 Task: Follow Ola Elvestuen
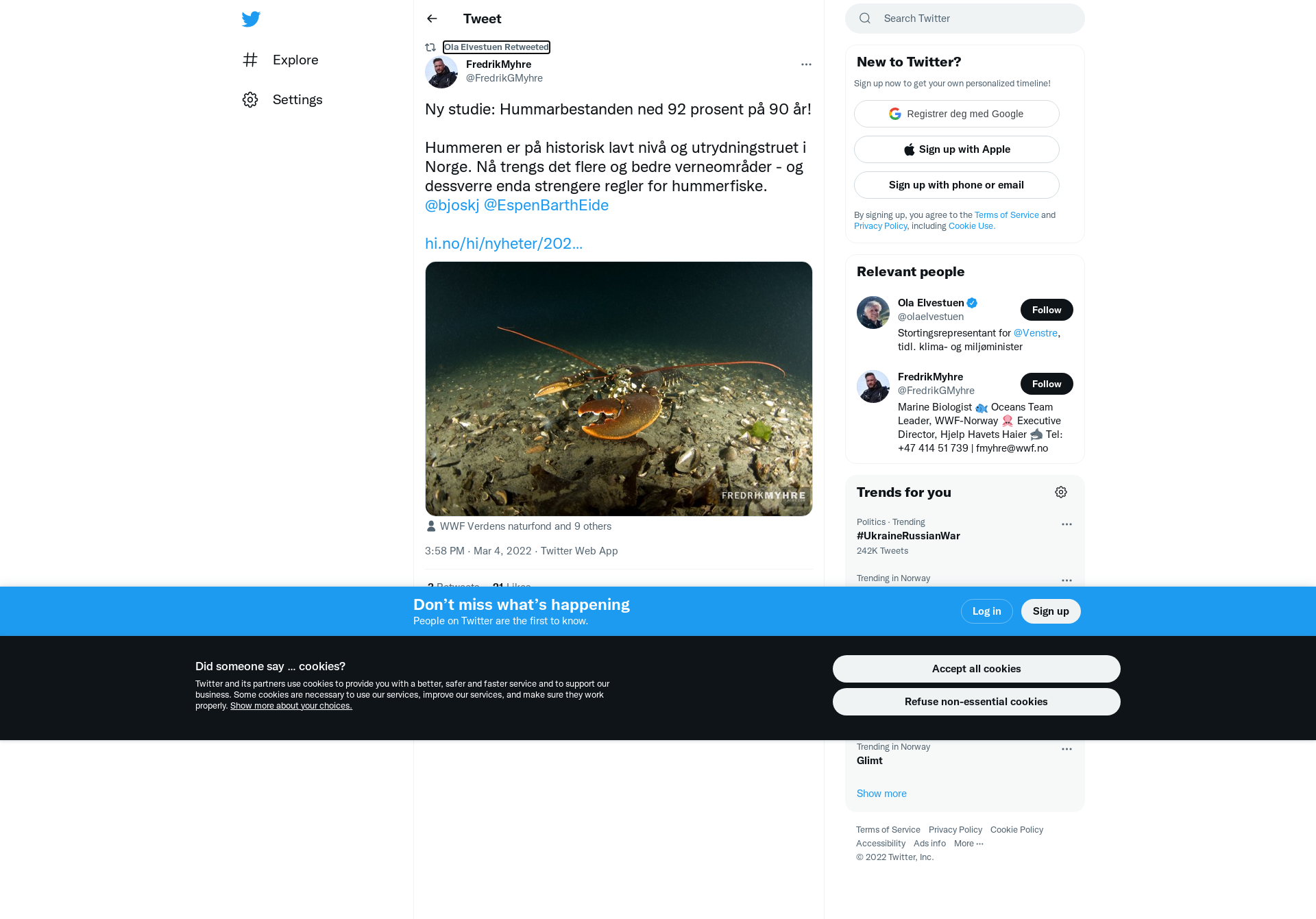(x=1047, y=310)
